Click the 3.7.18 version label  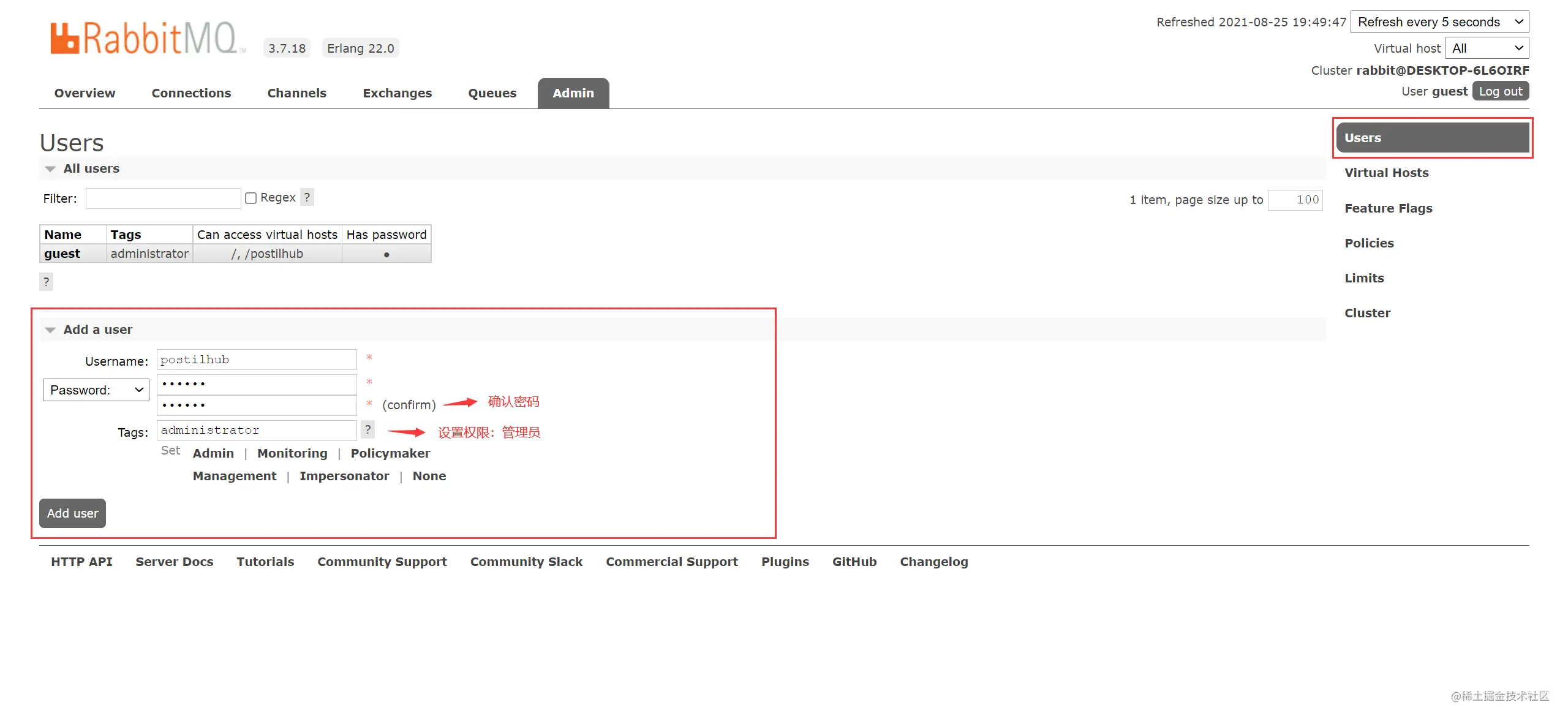[287, 48]
